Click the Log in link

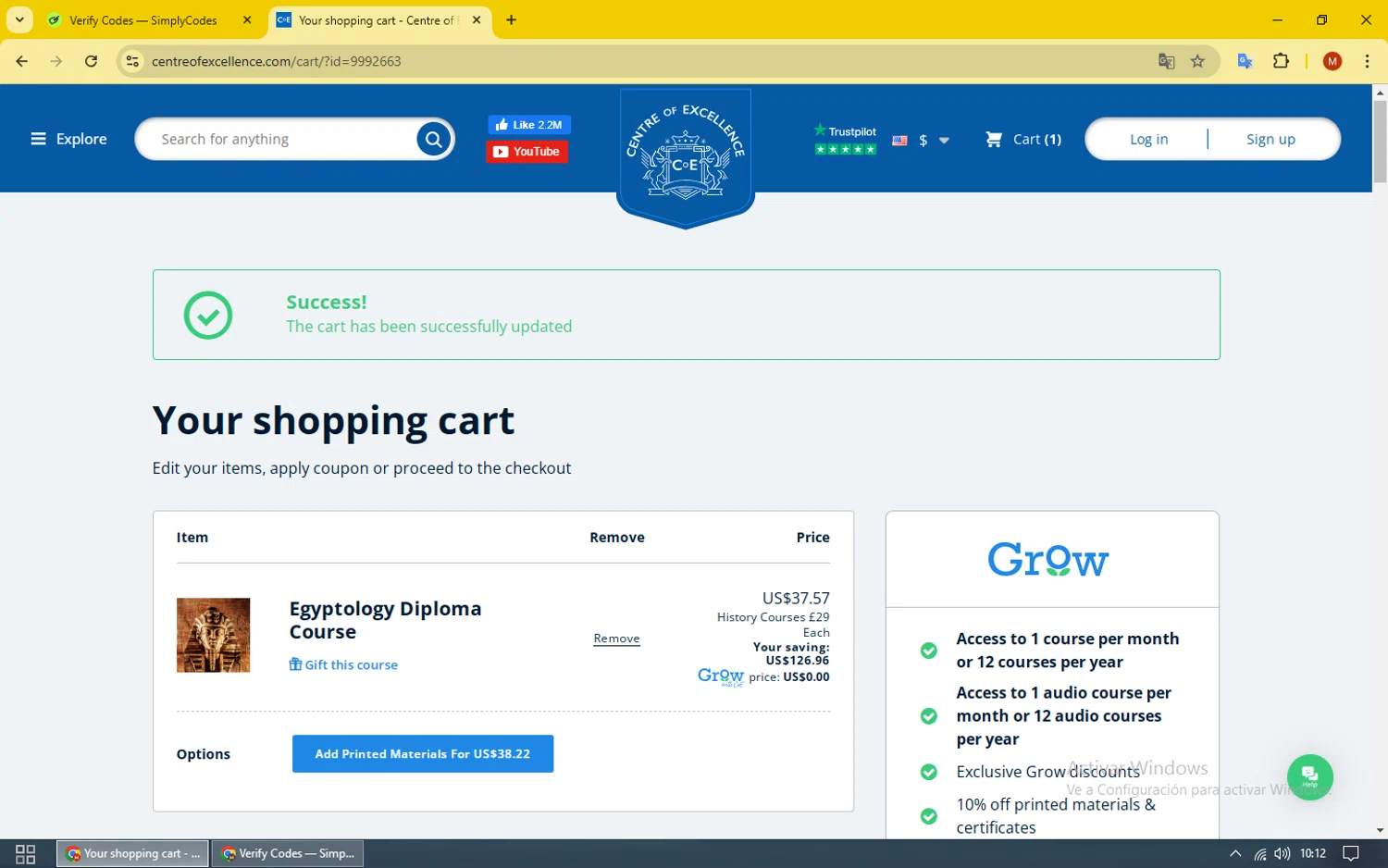click(x=1148, y=140)
